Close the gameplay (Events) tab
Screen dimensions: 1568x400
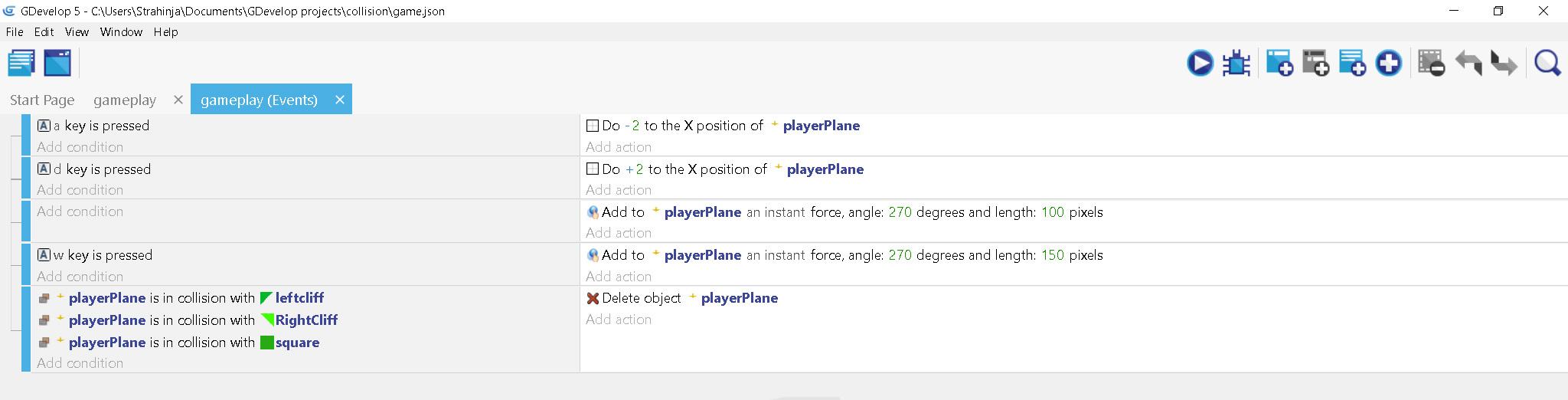(340, 100)
